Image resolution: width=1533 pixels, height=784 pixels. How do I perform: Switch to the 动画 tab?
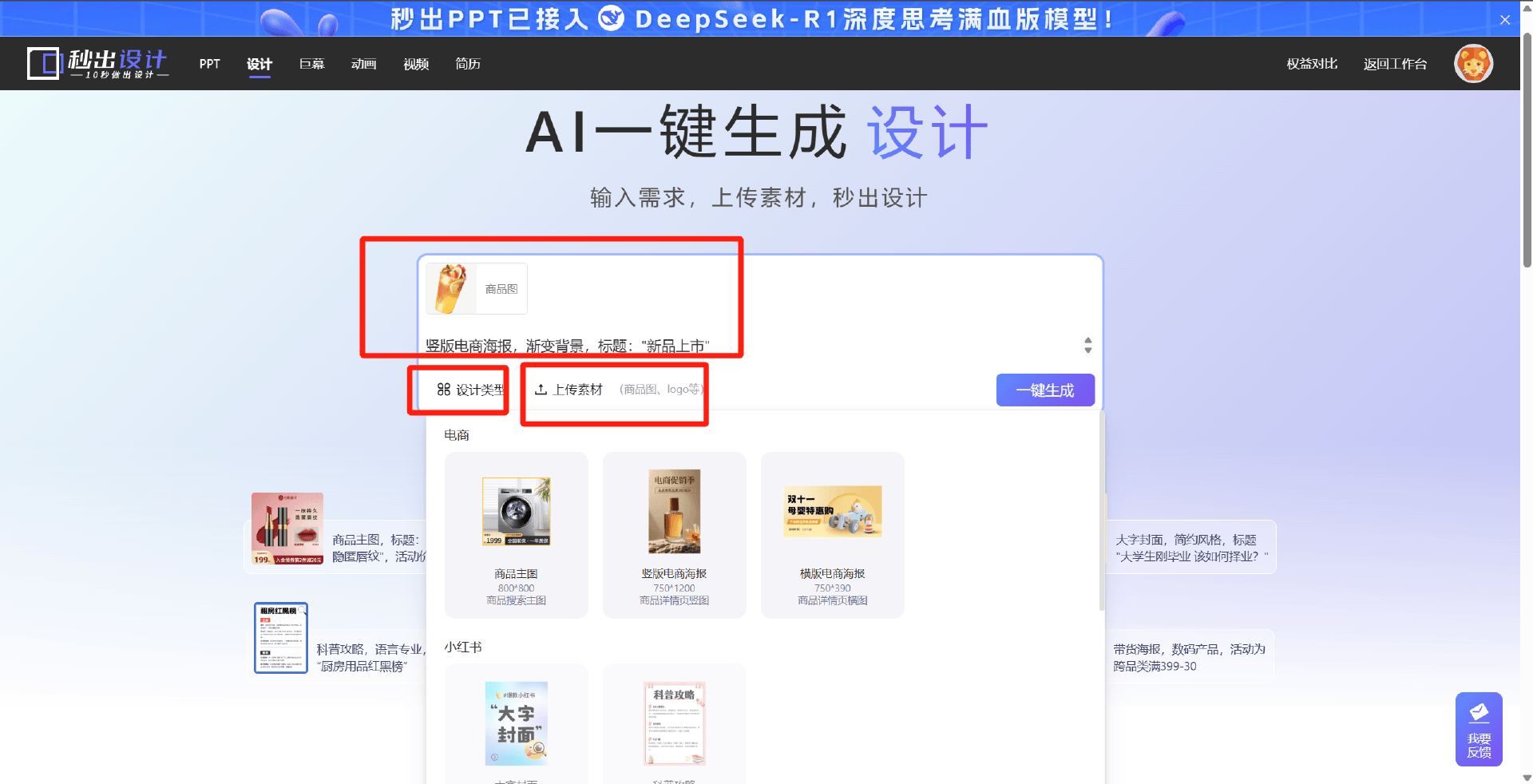363,64
